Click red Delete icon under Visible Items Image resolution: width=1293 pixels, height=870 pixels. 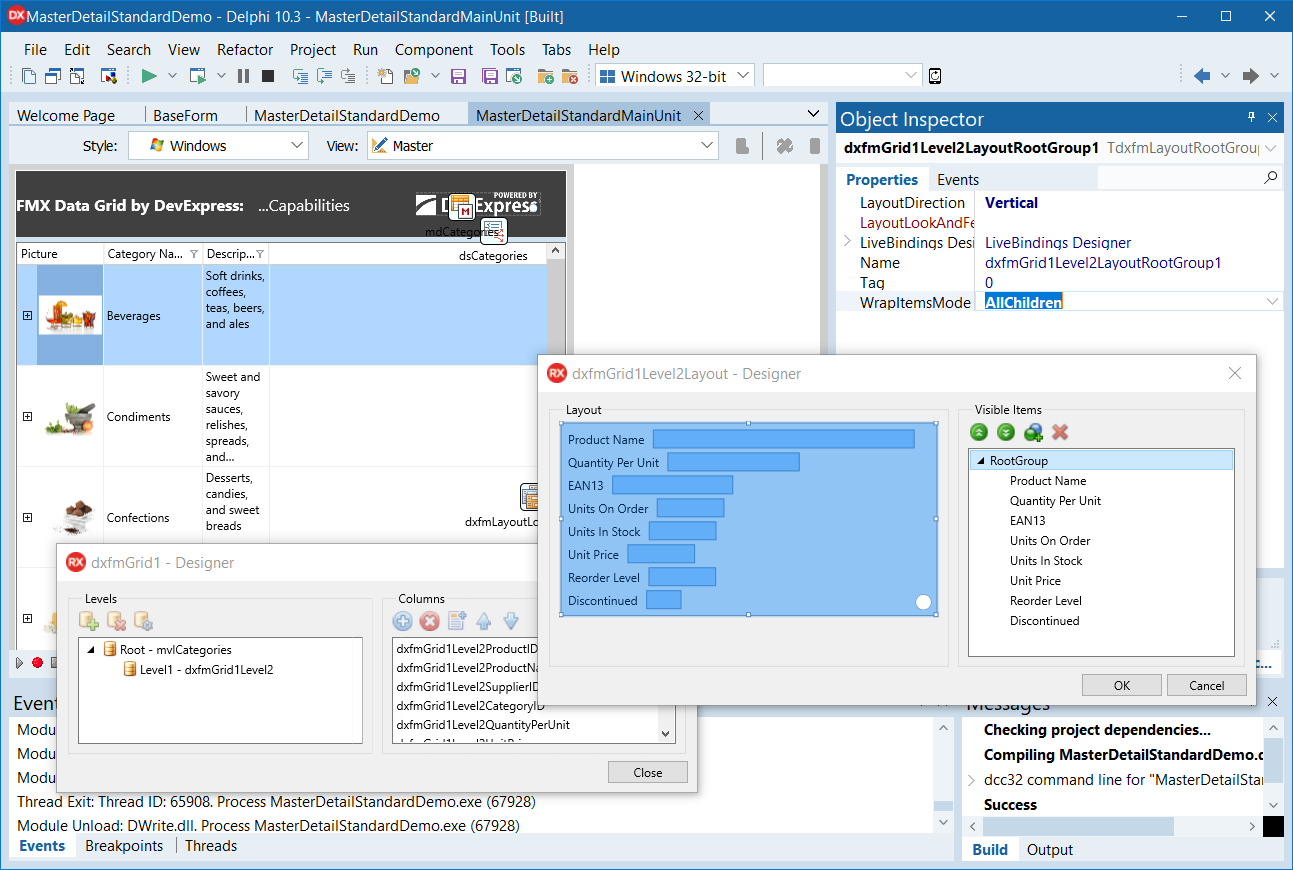1060,432
